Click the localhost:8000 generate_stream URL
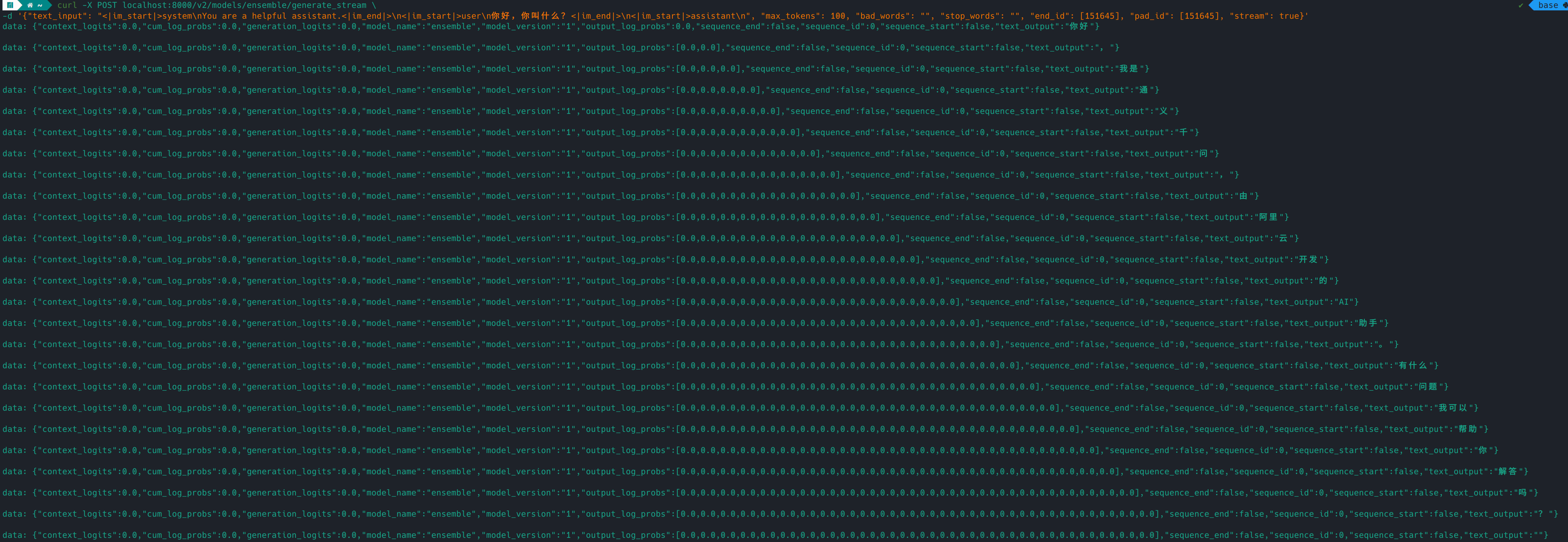The height and width of the screenshot is (542, 1568). click(244, 5)
